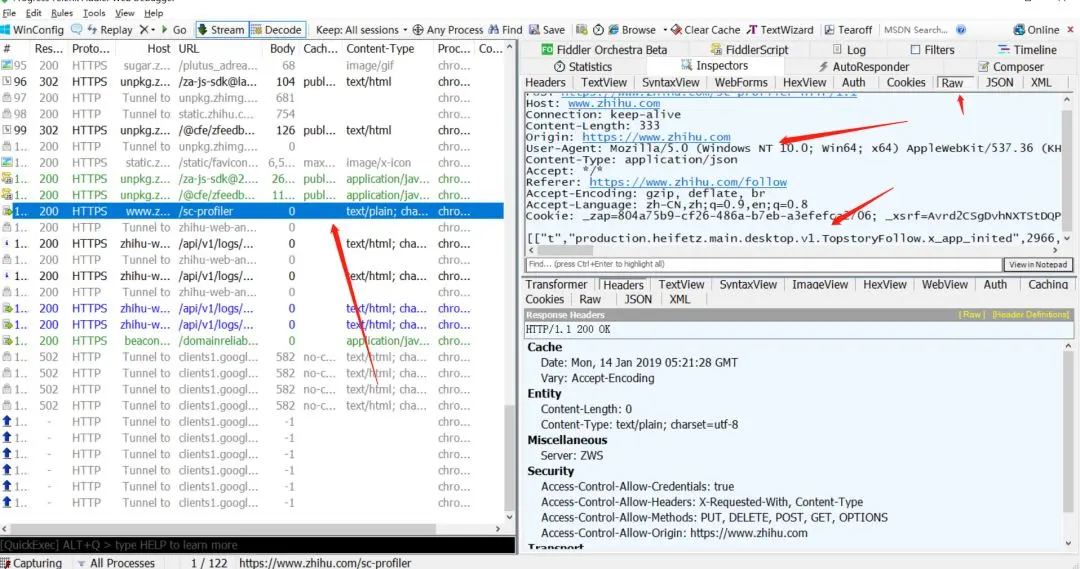Toggle the Decode option

[x=276, y=30]
